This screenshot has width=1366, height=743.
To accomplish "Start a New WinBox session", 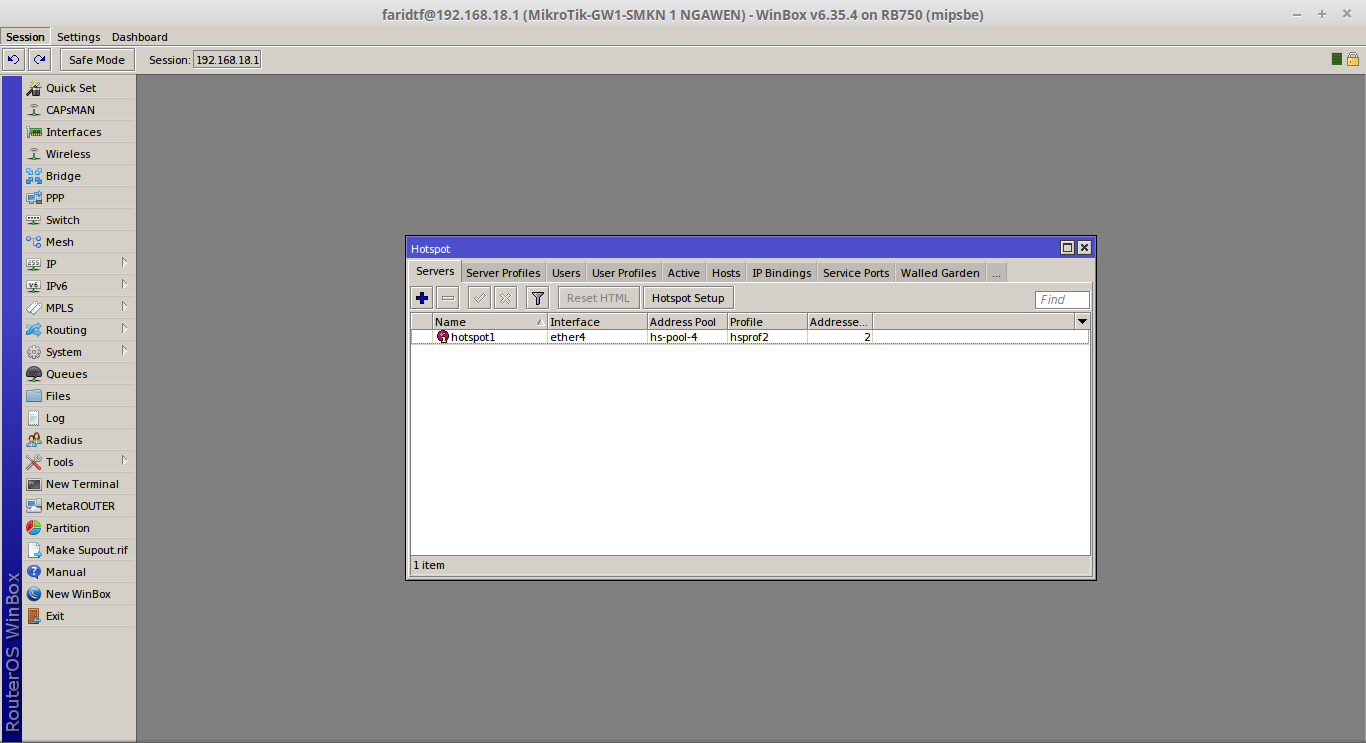I will (78, 594).
